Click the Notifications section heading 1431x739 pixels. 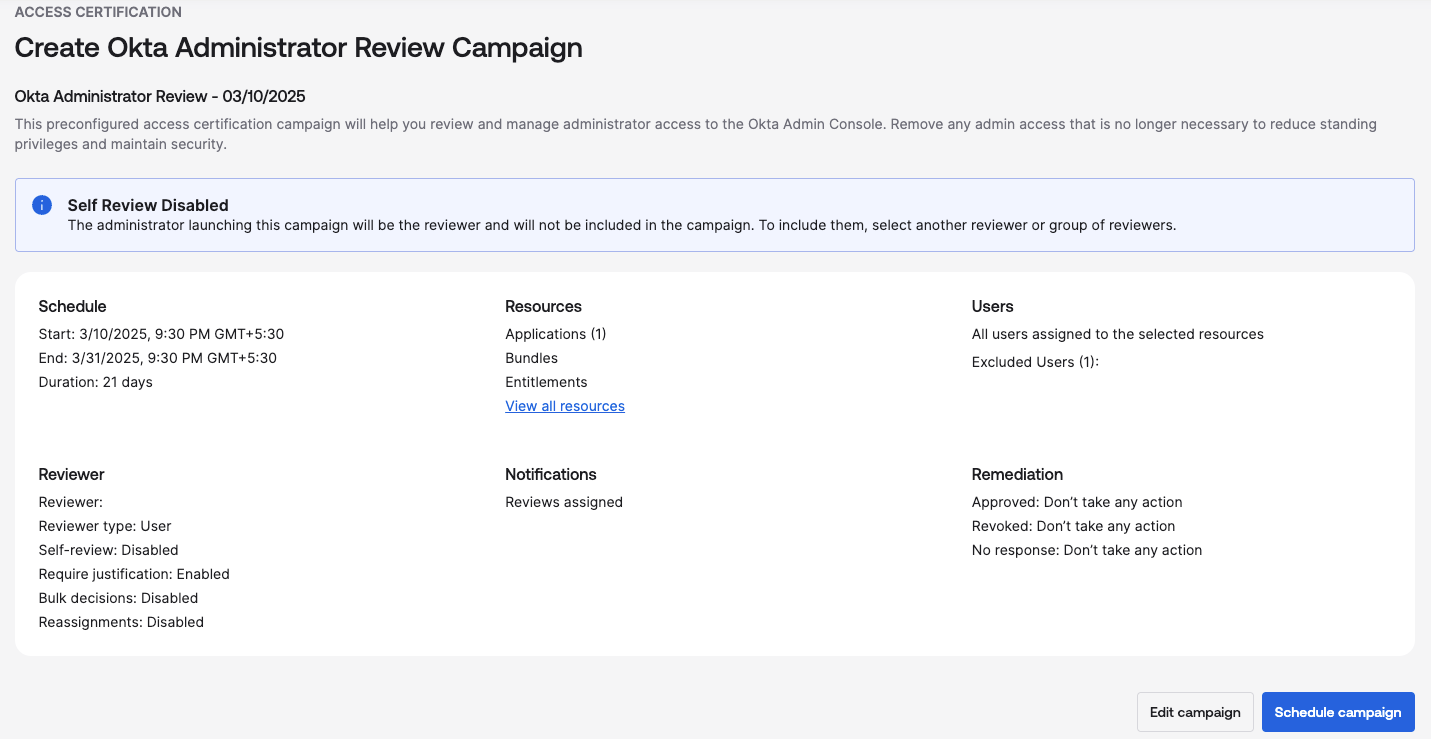click(551, 474)
